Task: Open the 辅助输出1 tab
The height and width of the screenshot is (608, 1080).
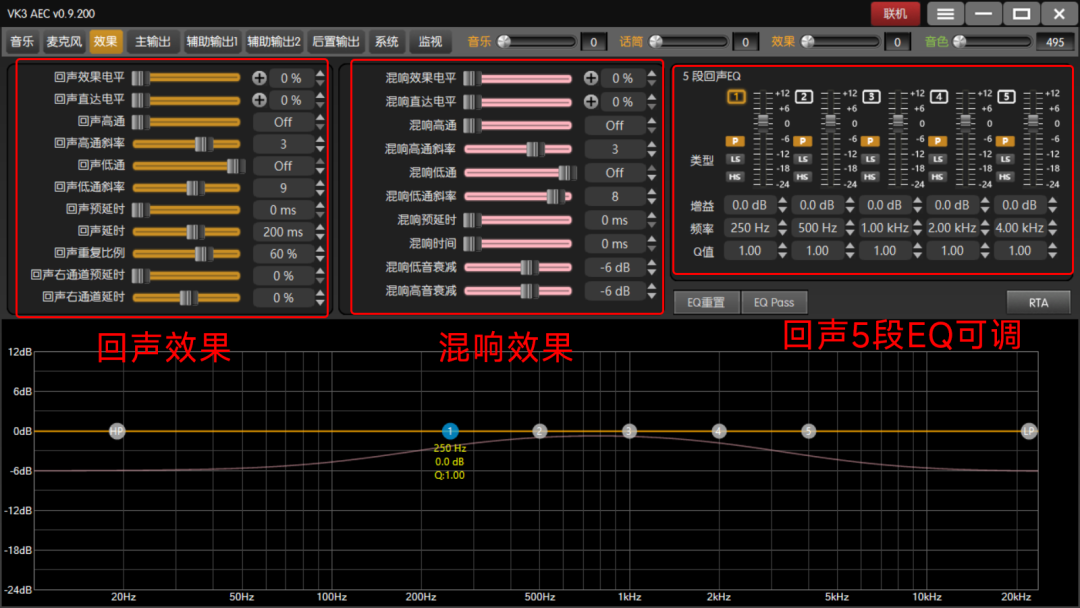Action: tap(211, 41)
